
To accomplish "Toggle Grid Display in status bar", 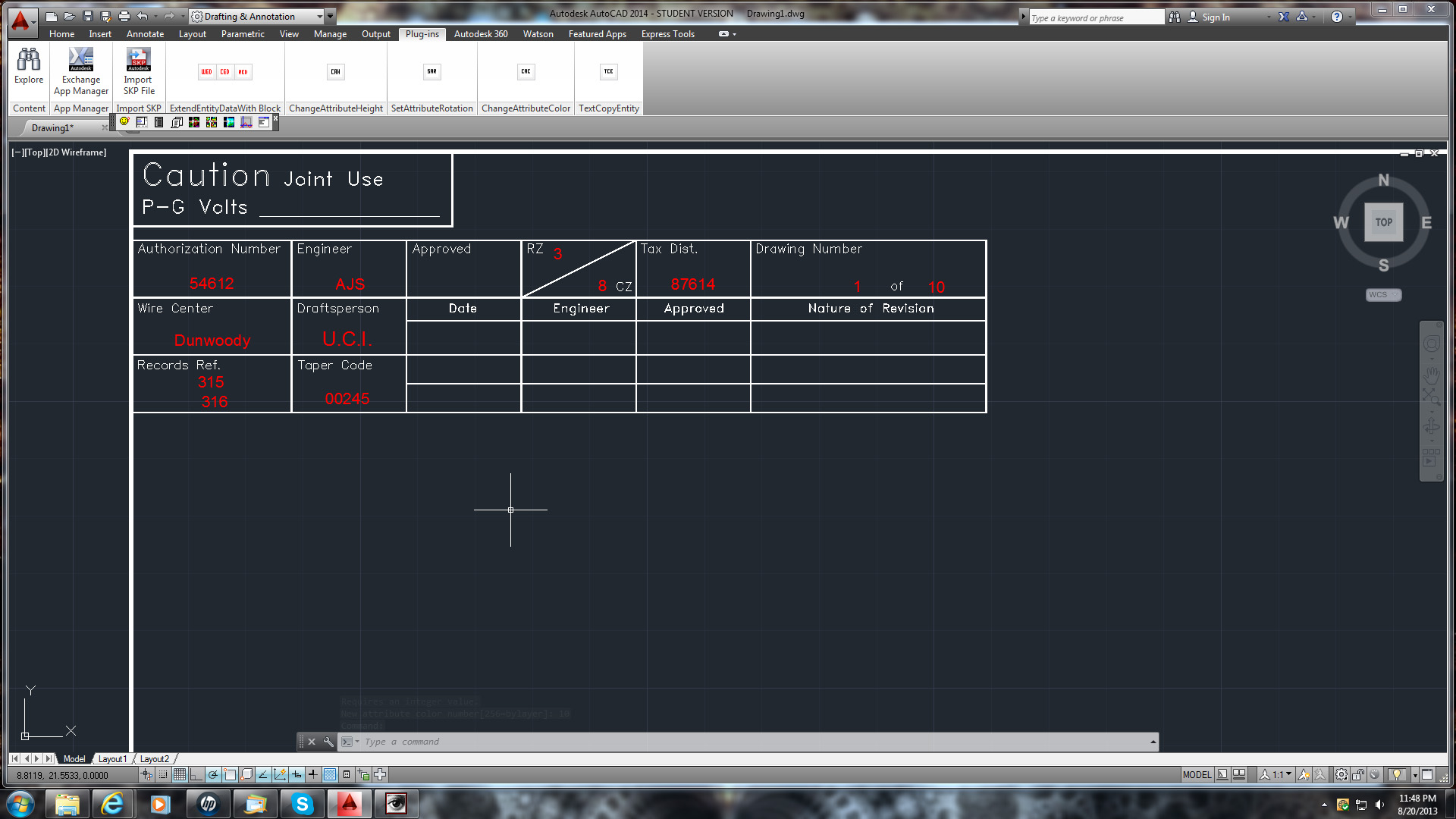I will (x=180, y=774).
